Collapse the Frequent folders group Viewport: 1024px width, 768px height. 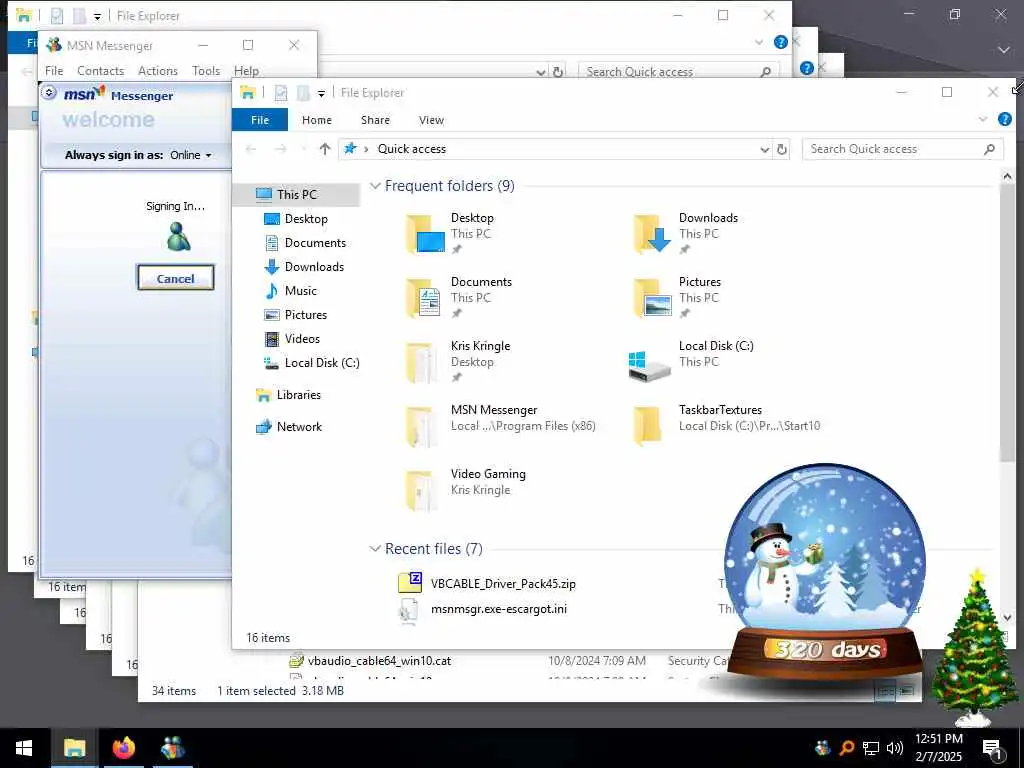(375, 186)
